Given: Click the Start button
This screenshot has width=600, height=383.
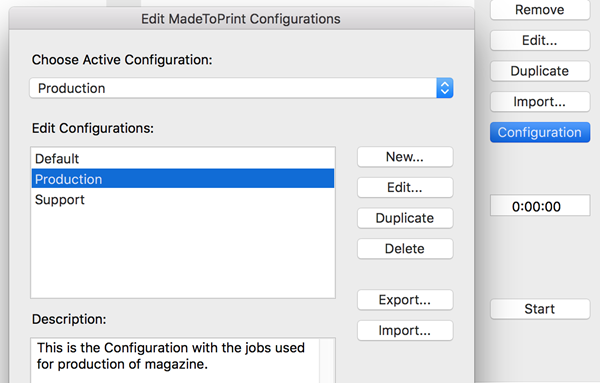Looking at the screenshot, I should coord(540,309).
